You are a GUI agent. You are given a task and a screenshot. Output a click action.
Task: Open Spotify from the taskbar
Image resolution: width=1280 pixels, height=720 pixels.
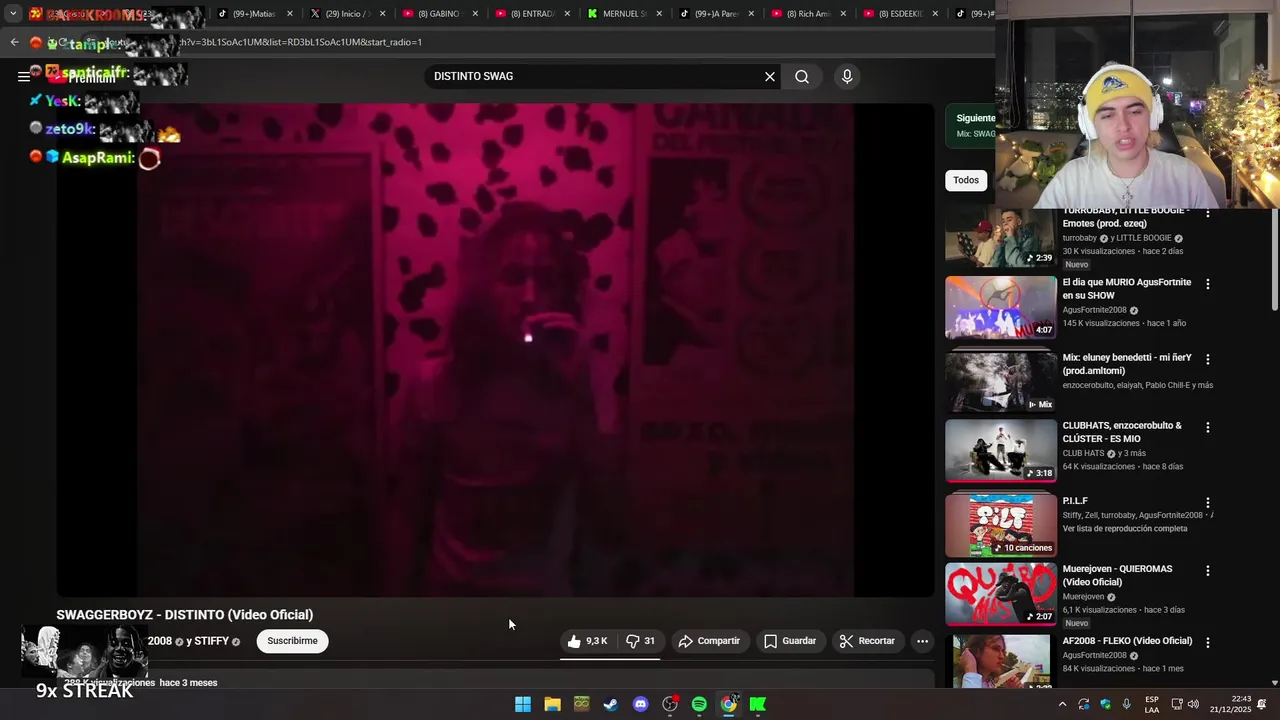(699, 704)
